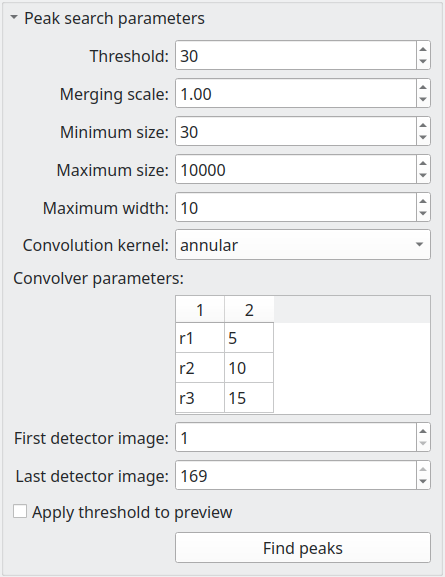The image size is (445, 577).
Task: Click column header 1 in convolver table
Action: [x=200, y=310]
